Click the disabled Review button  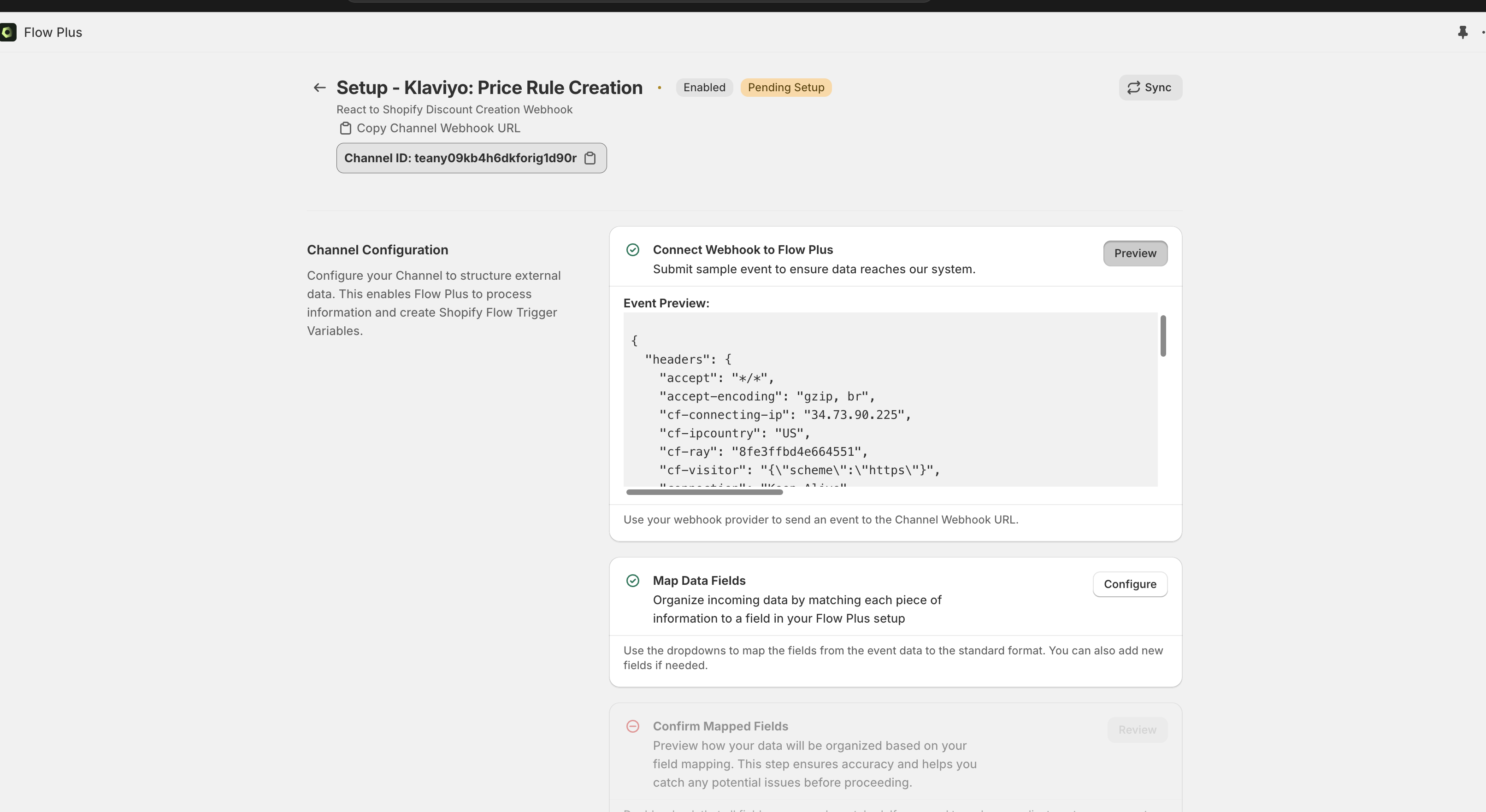pyautogui.click(x=1137, y=730)
